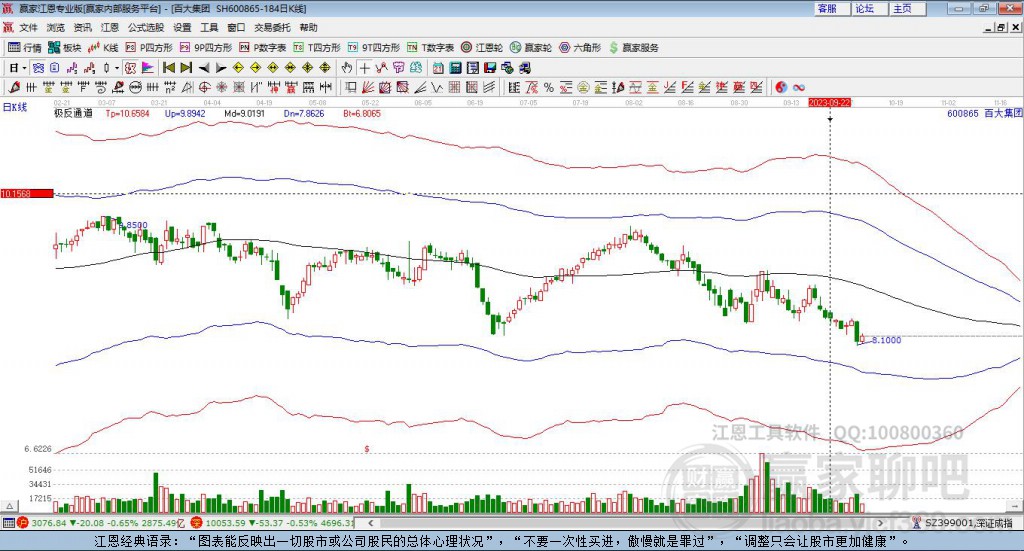Open the T四方形 tool
The width and height of the screenshot is (1024, 551).
317,48
